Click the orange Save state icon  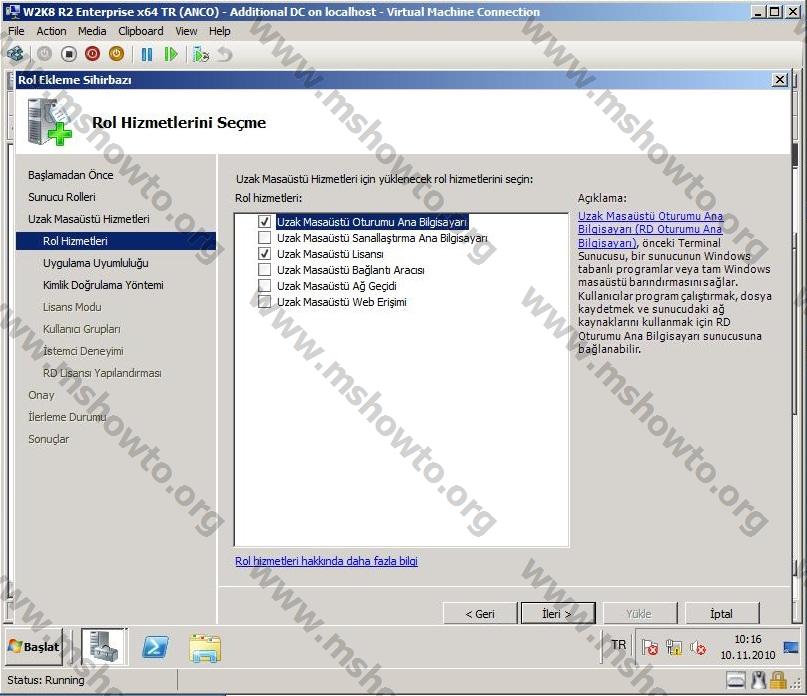[117, 54]
